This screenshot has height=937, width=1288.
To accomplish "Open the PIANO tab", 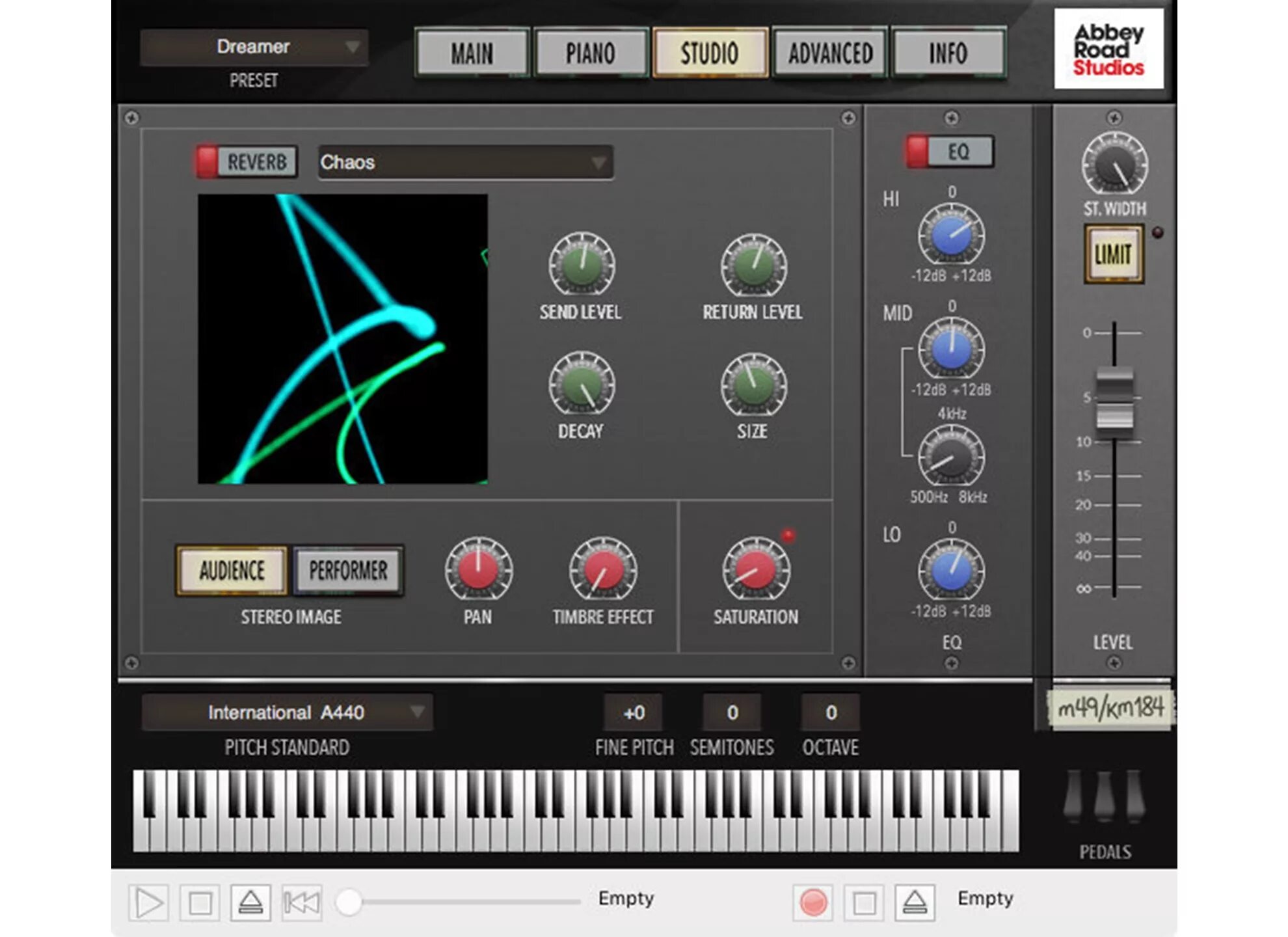I will point(590,53).
